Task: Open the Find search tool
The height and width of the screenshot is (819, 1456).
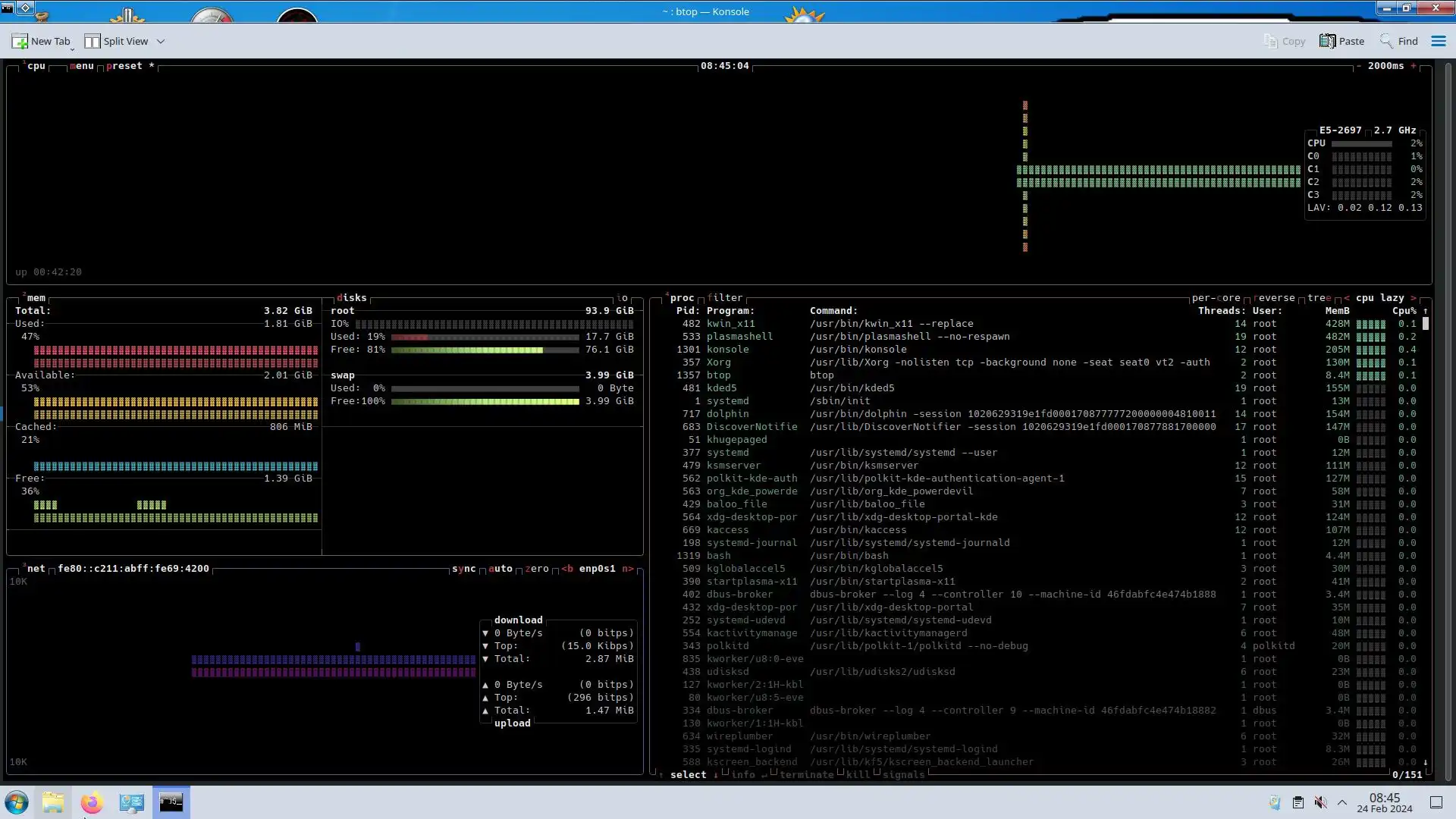Action: [x=1399, y=41]
